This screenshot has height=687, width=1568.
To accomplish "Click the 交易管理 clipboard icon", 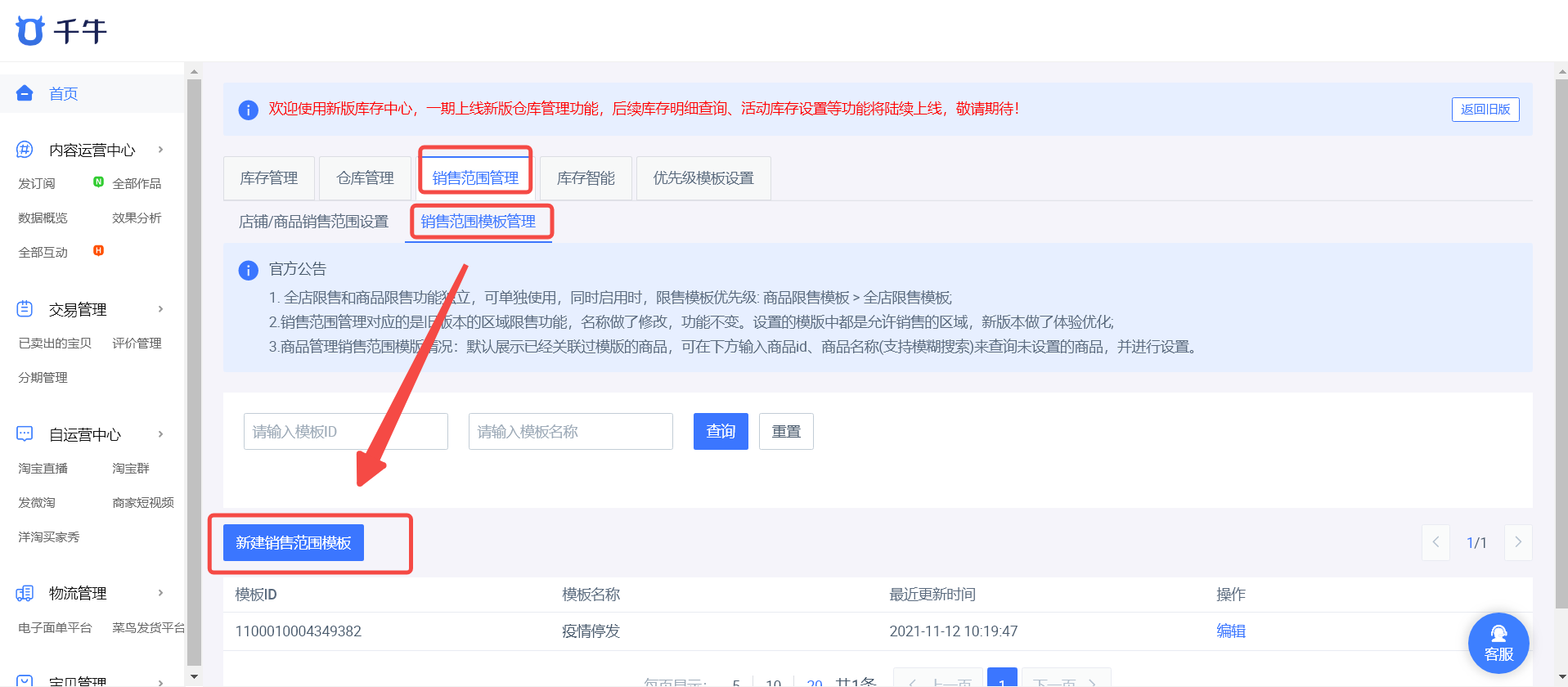I will point(25,309).
